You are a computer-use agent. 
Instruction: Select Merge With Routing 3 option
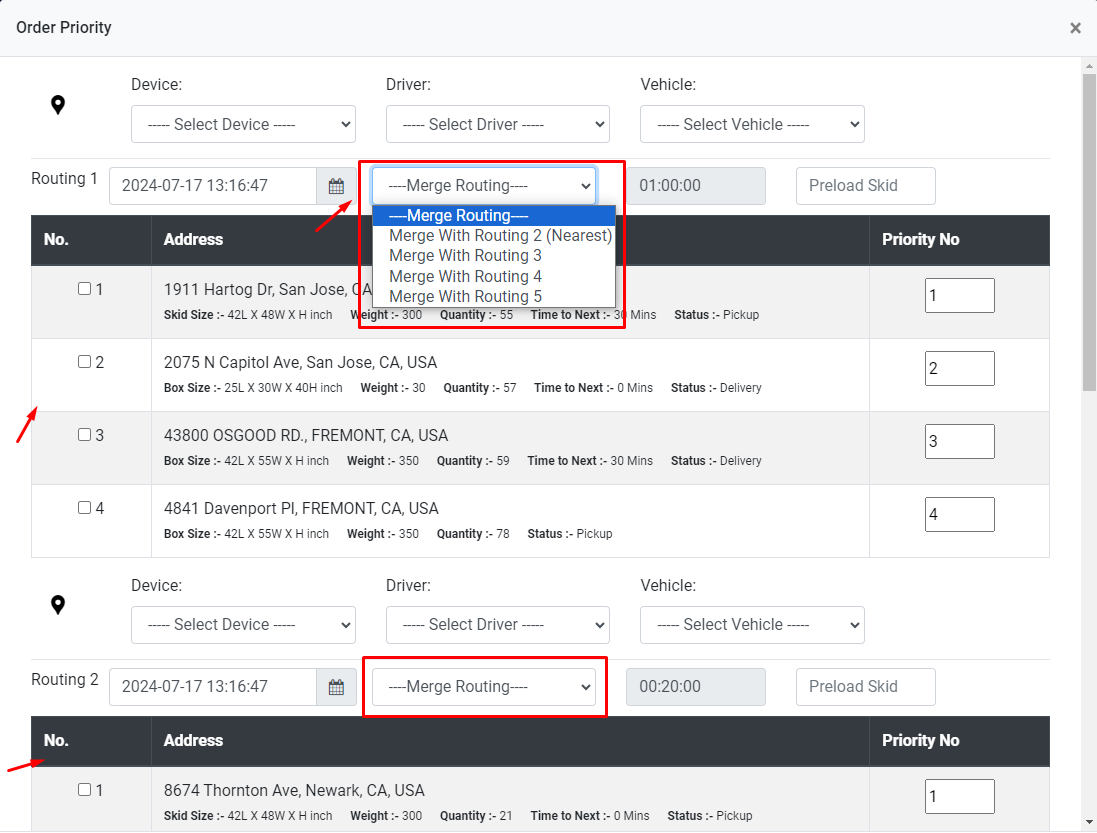494,256
